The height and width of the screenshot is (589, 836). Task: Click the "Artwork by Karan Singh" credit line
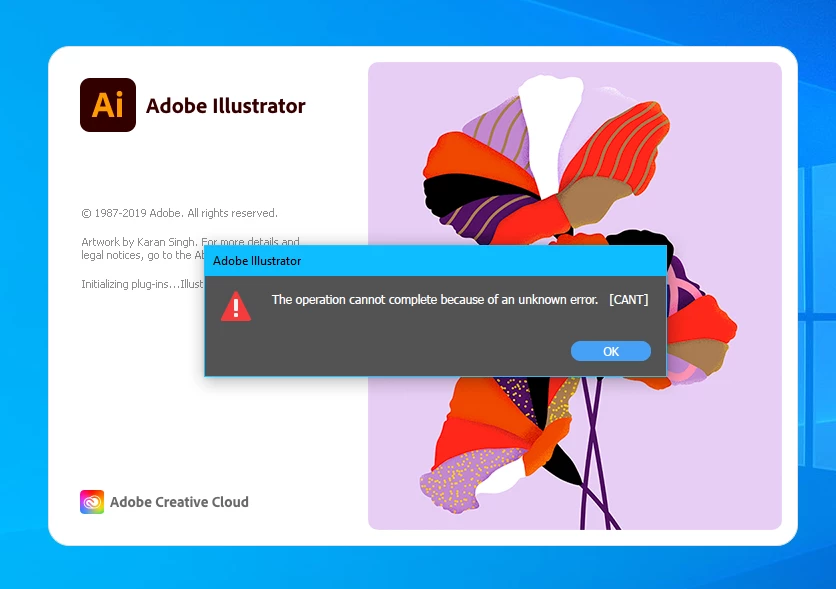click(x=190, y=241)
